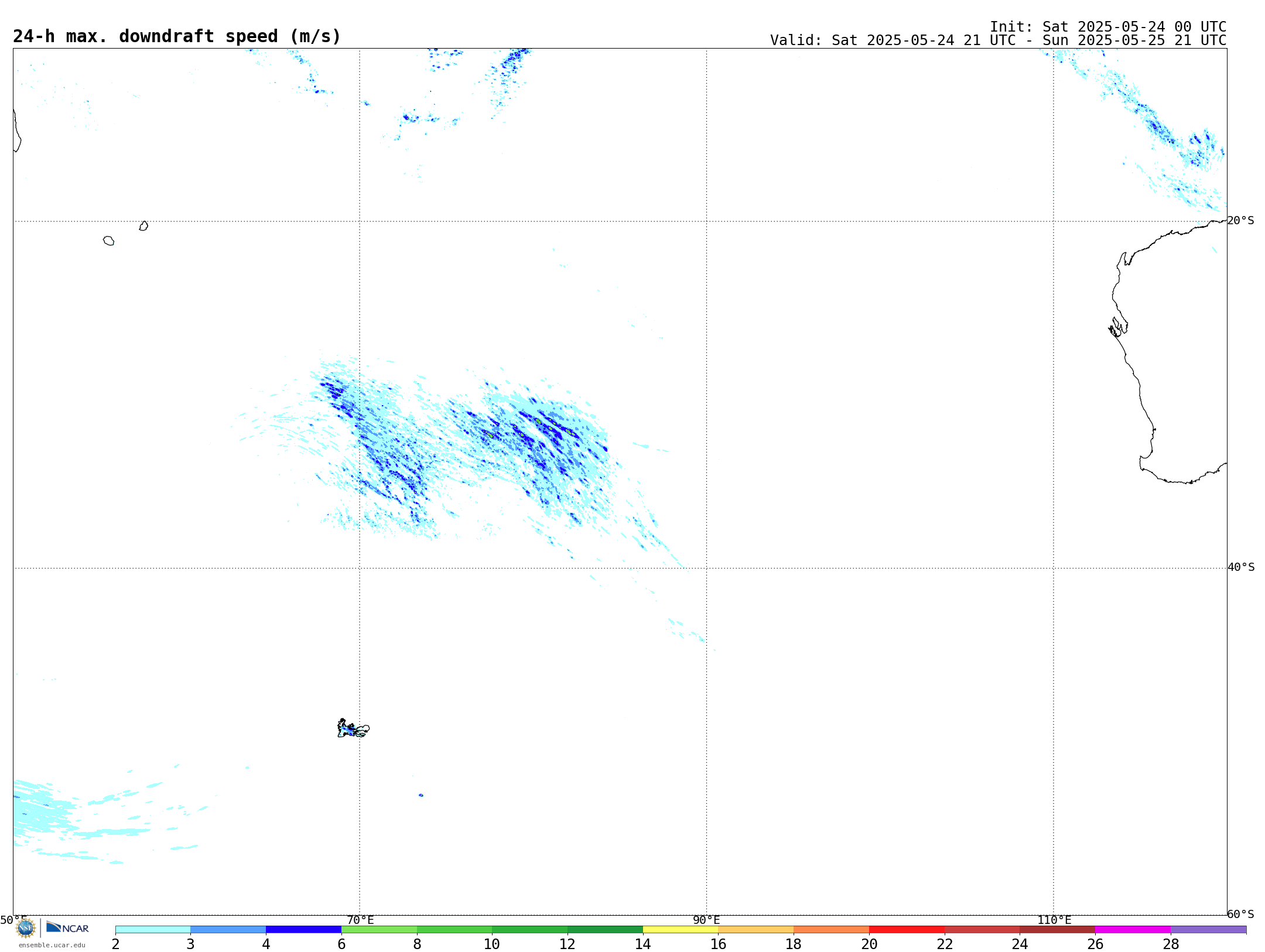Click the yellow 14-16 color swatch

(x=681, y=930)
